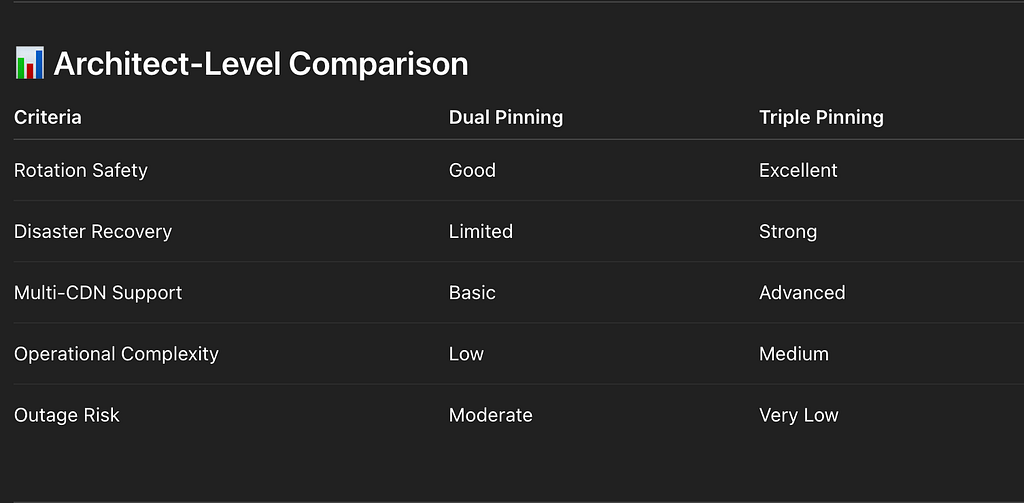Click the Strong cell for Disaster Recovery
The height and width of the screenshot is (503, 1024).
click(x=788, y=232)
